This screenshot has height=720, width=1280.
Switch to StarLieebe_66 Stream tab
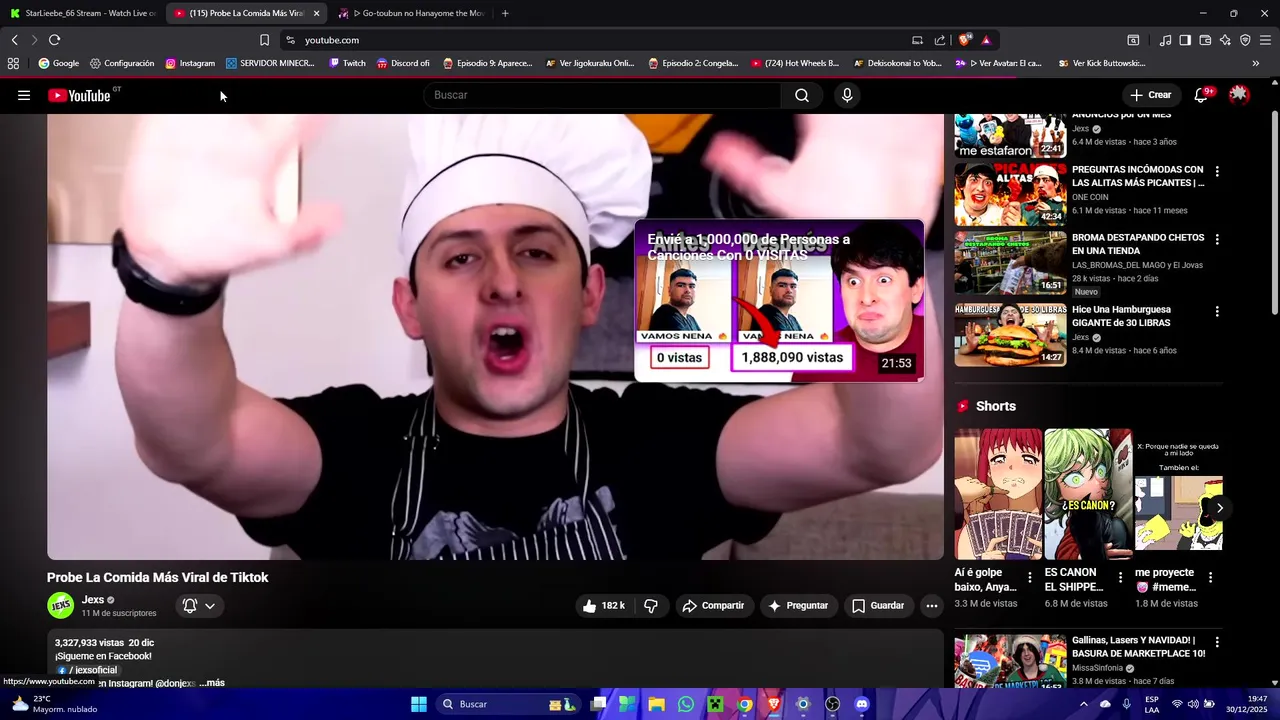(83, 13)
